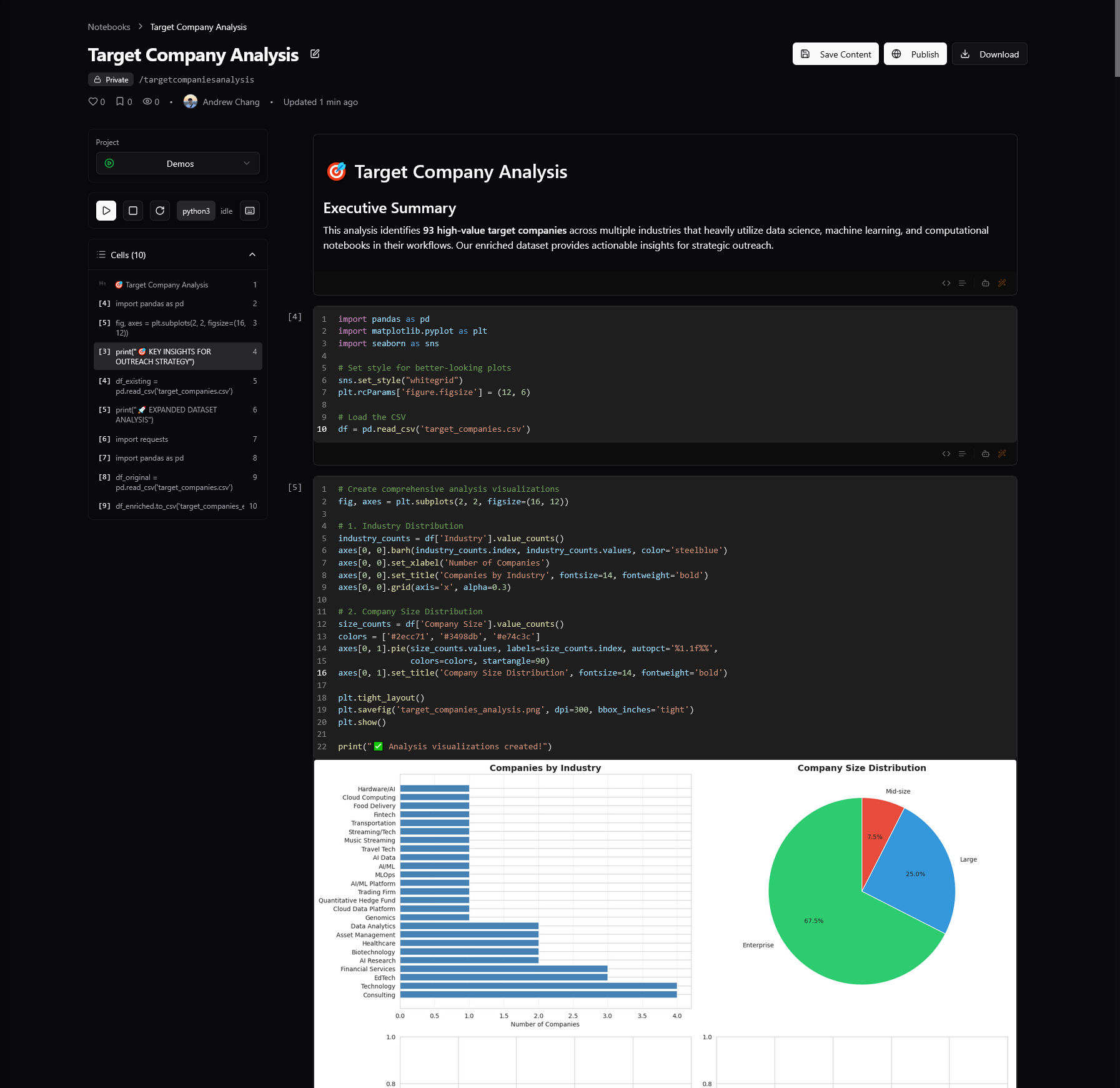Click the bookmark icon to save the notebook
Image resolution: width=1120 pixels, height=1088 pixels.
[120, 101]
